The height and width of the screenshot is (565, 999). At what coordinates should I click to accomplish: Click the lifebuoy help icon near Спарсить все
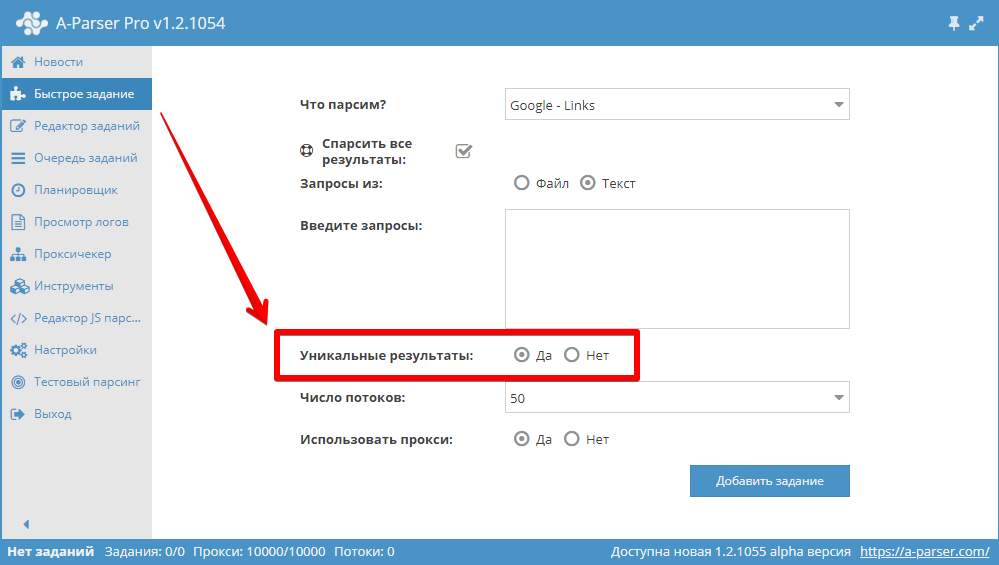pyautogui.click(x=306, y=150)
